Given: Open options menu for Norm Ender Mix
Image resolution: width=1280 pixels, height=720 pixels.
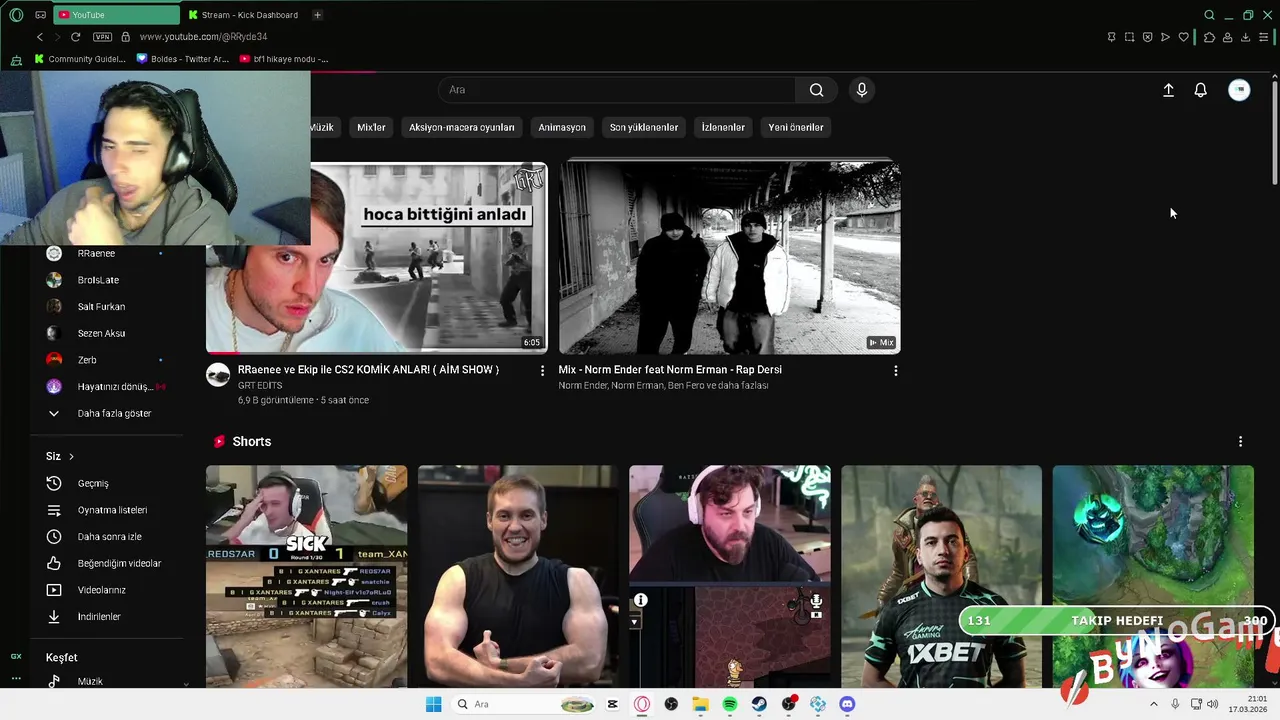Looking at the screenshot, I should coord(895,371).
